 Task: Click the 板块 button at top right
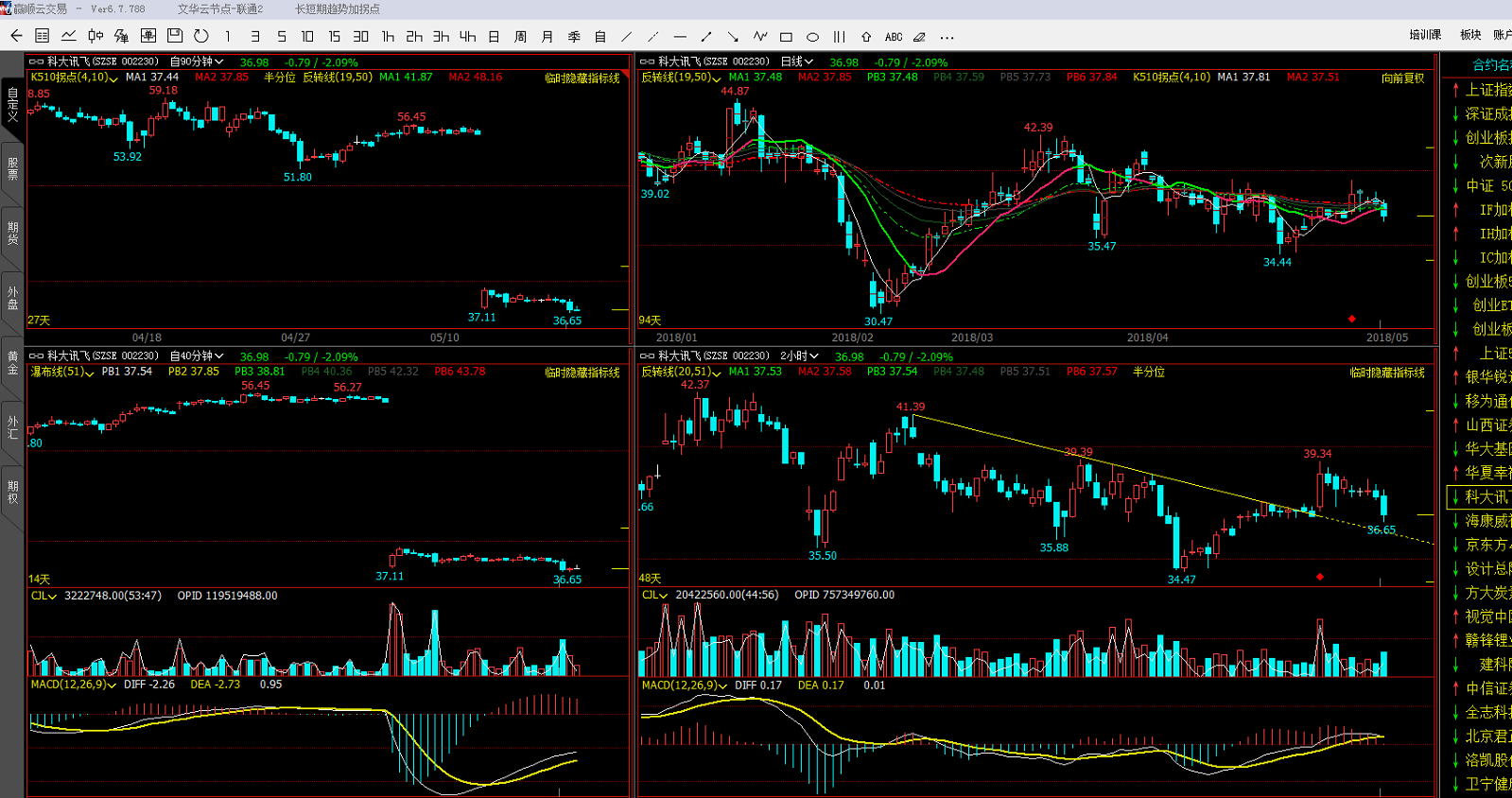(1470, 35)
